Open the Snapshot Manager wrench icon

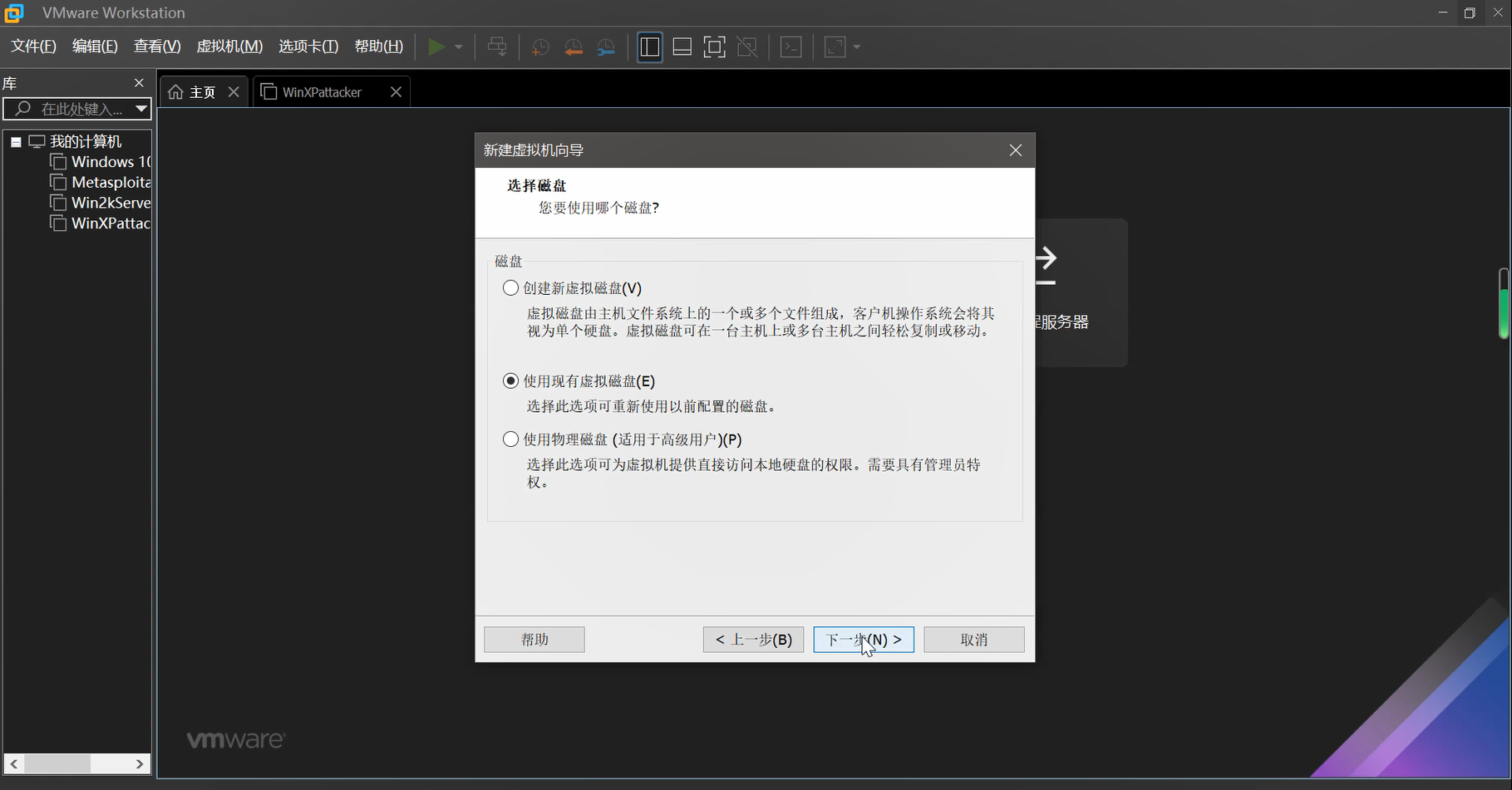pos(606,47)
